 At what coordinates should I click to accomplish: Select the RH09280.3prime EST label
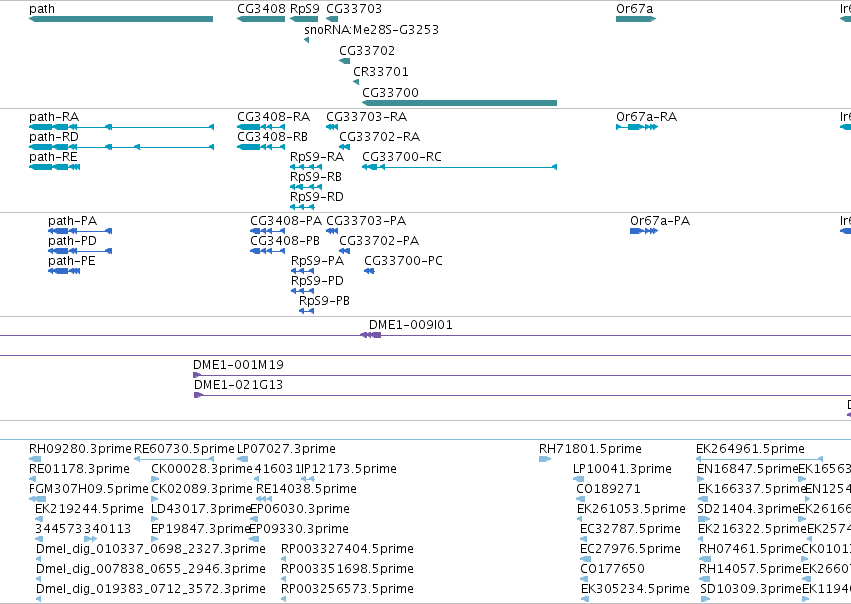click(x=80, y=449)
